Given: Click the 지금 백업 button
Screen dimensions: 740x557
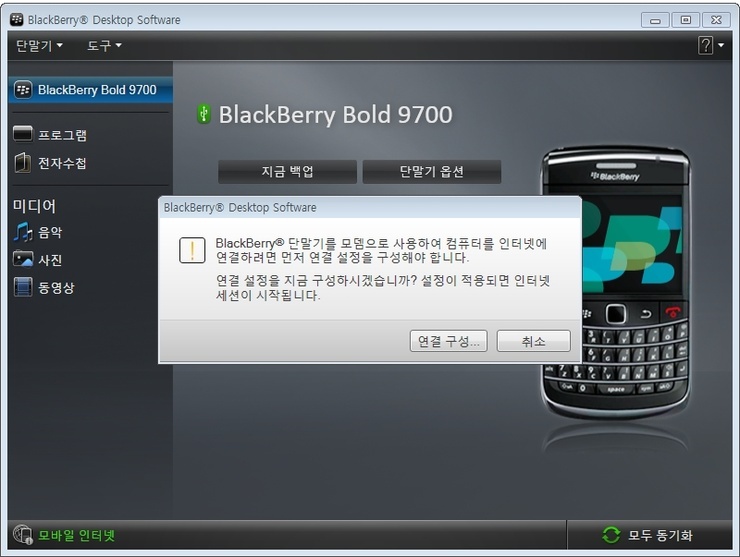Looking at the screenshot, I should tap(287, 171).
